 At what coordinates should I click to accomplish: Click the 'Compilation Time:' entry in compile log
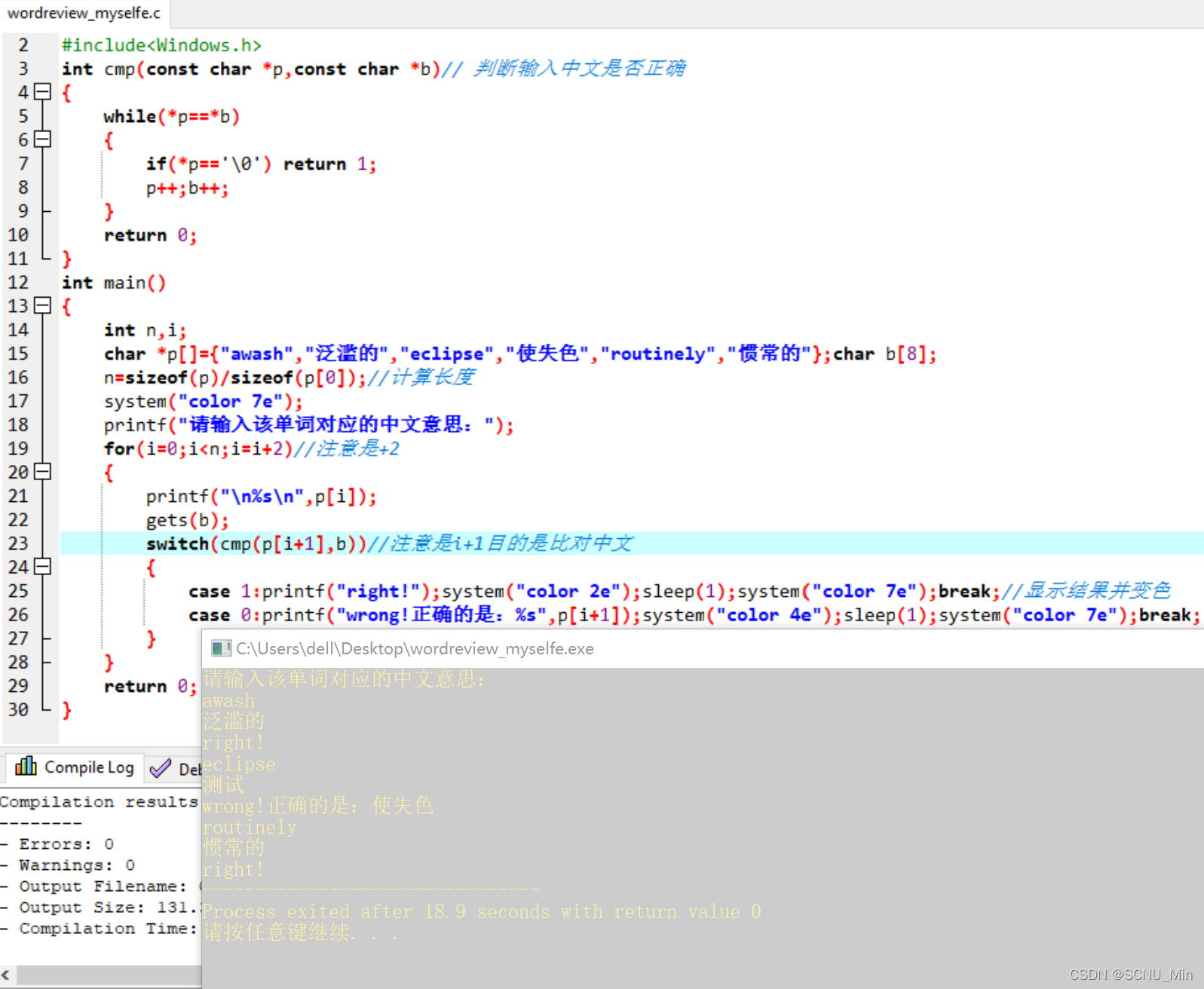click(x=108, y=929)
